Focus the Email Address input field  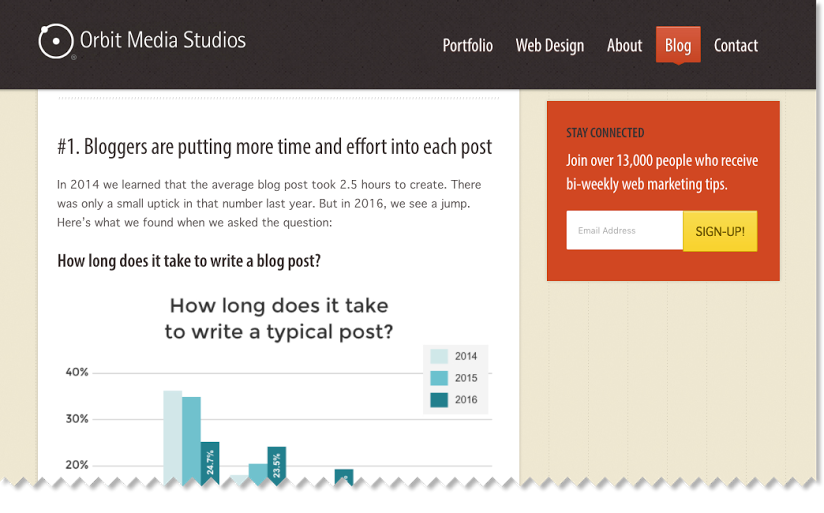pyautogui.click(x=624, y=230)
